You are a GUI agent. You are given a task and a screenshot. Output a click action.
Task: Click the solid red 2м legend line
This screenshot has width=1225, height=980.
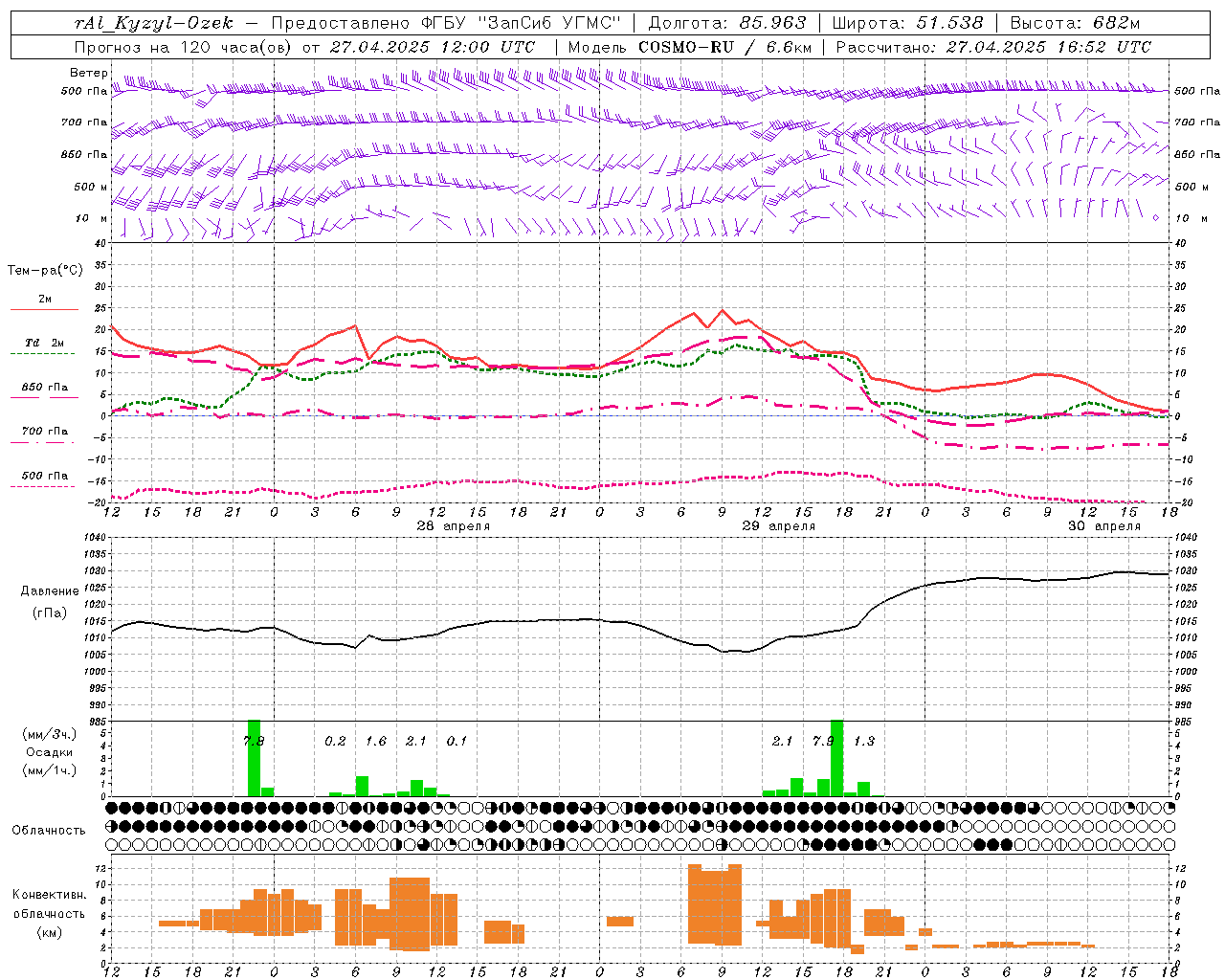click(44, 309)
